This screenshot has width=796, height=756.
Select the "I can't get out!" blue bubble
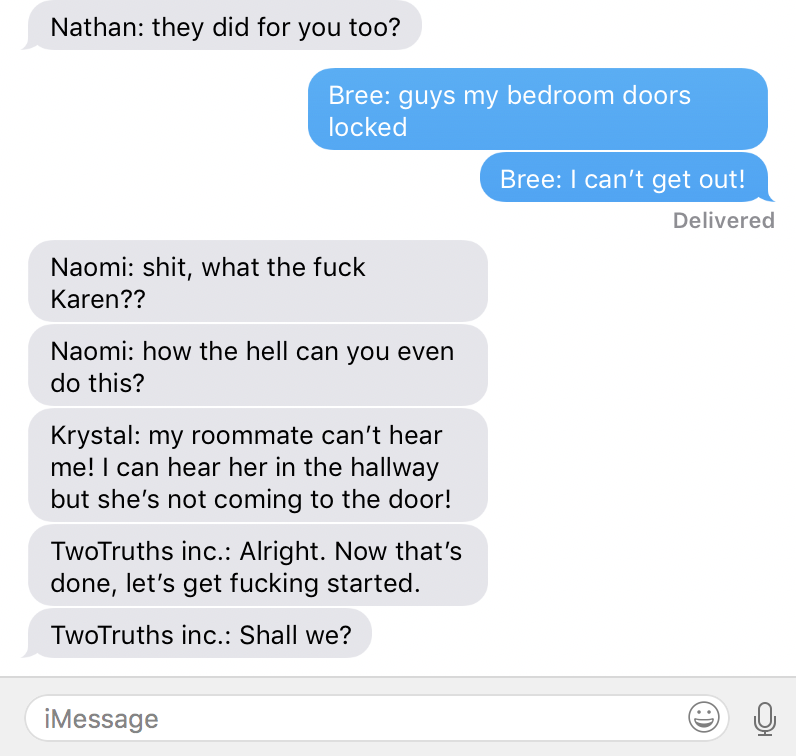pyautogui.click(x=623, y=178)
